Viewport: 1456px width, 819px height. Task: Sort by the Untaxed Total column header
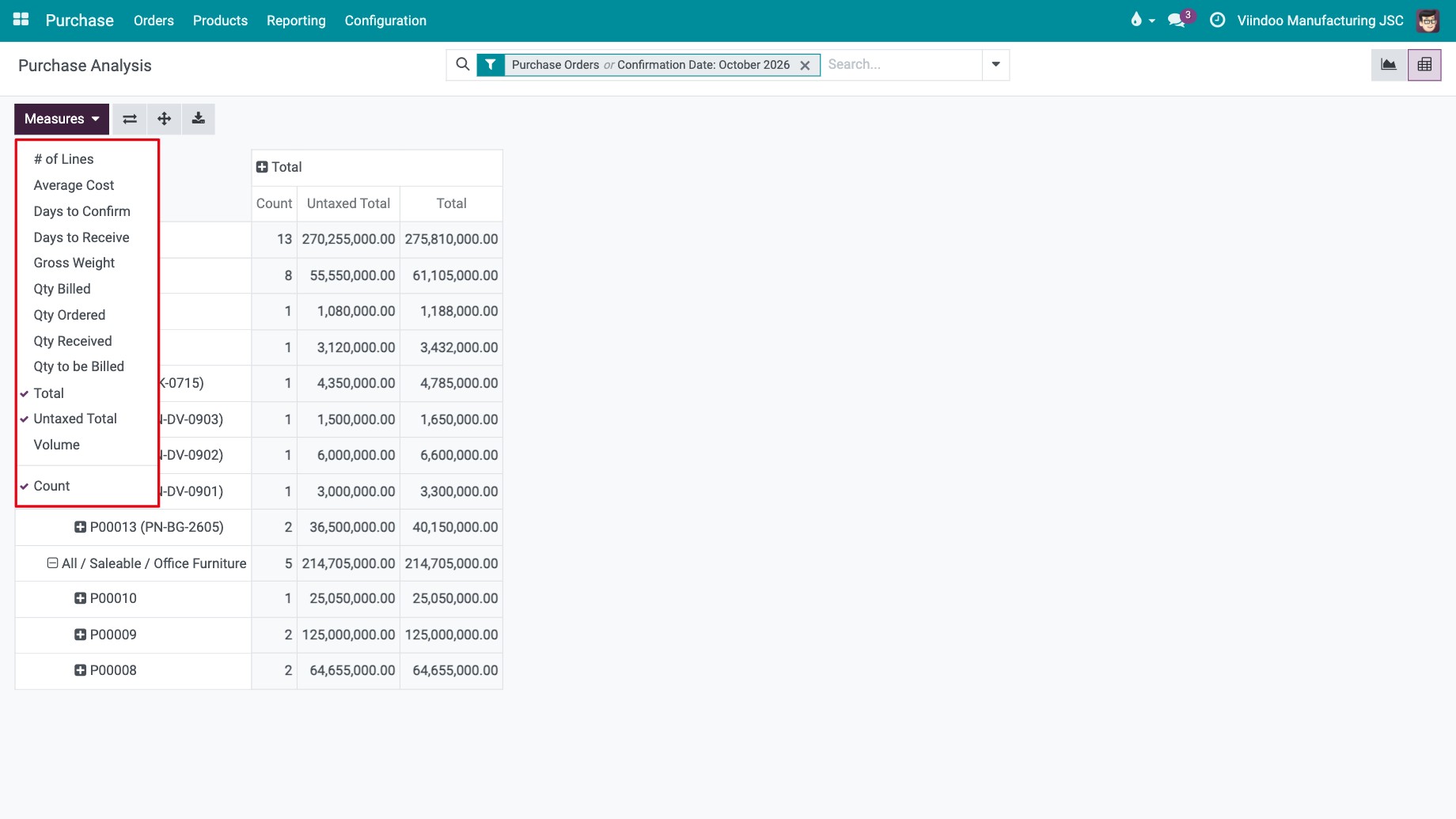[x=348, y=203]
